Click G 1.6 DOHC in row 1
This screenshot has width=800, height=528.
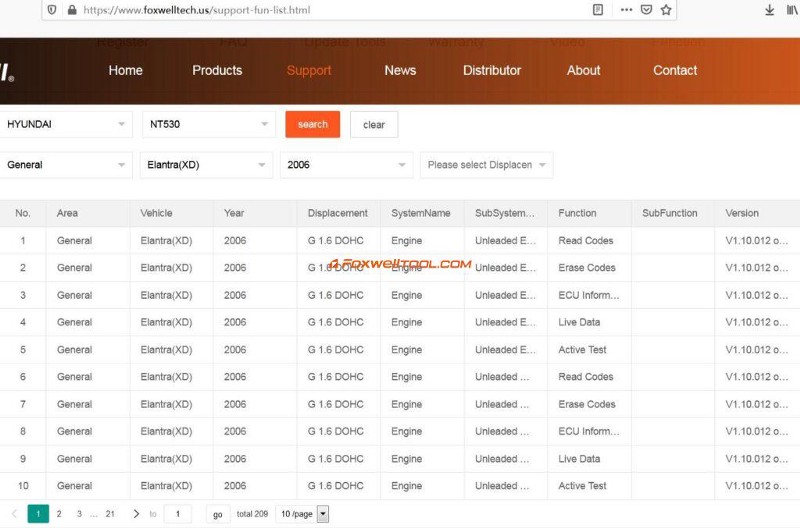tap(336, 241)
